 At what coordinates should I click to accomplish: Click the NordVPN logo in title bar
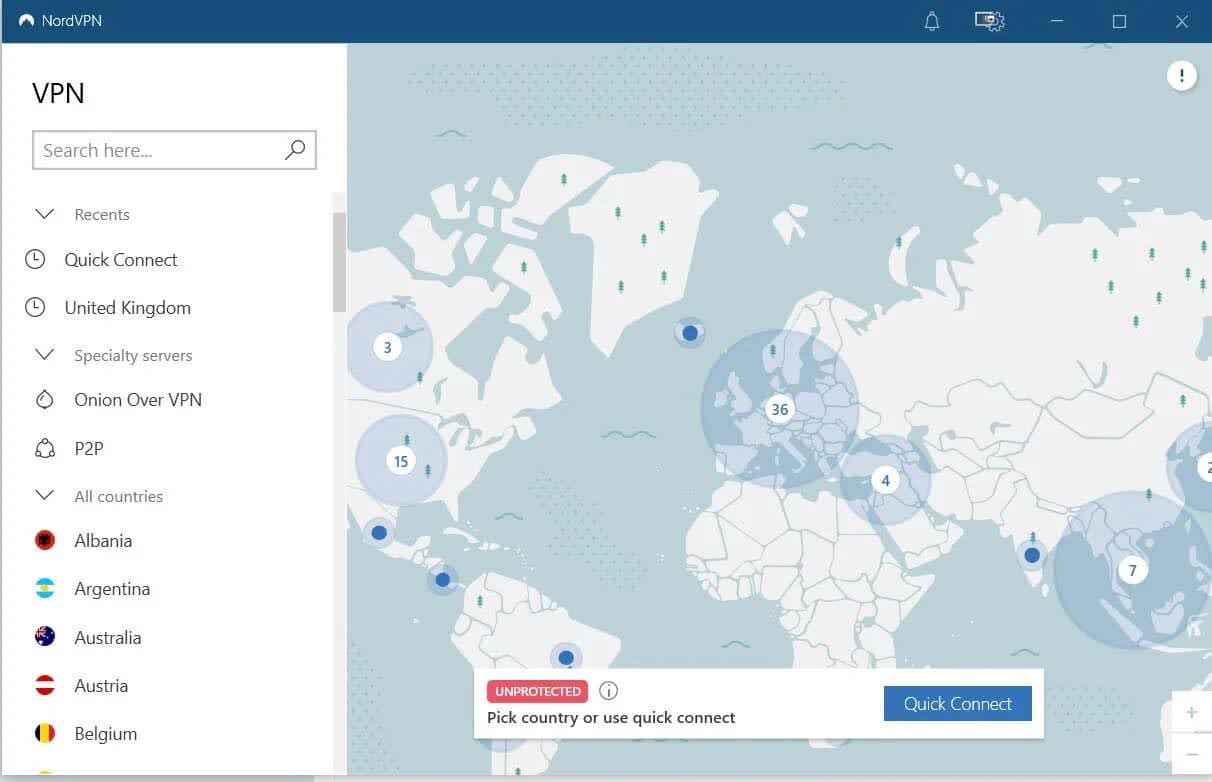pos(26,21)
